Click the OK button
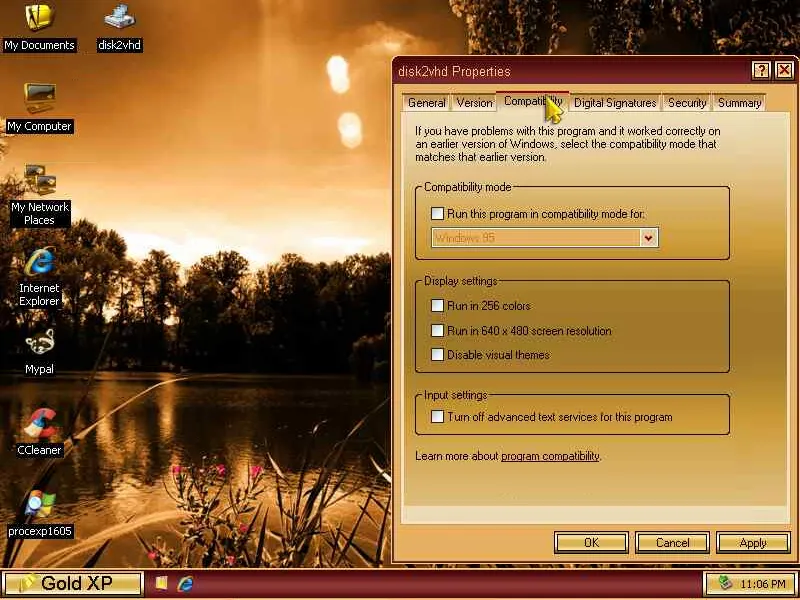800x600 pixels. (591, 543)
